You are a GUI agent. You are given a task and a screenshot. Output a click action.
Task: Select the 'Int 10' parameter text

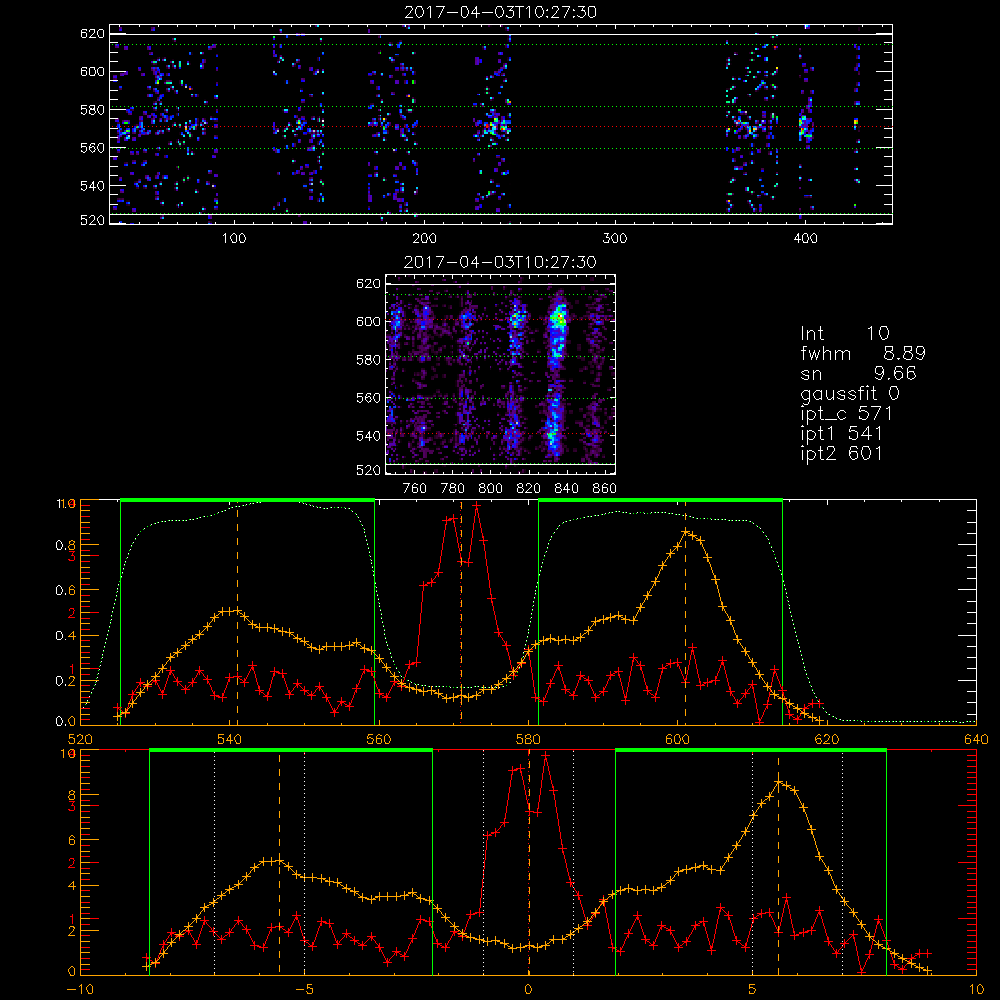click(845, 333)
